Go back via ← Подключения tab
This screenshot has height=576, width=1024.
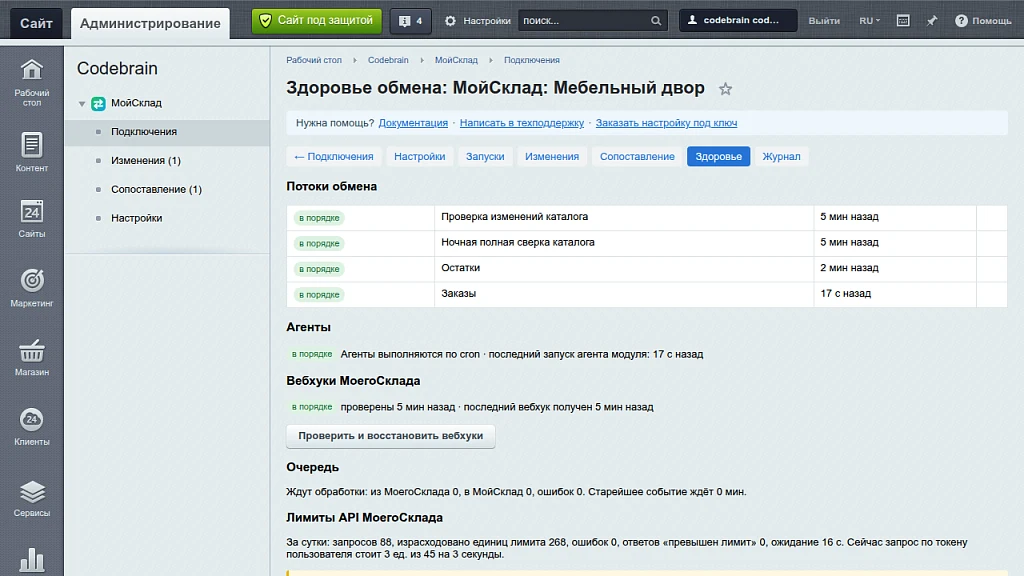pyautogui.click(x=334, y=157)
